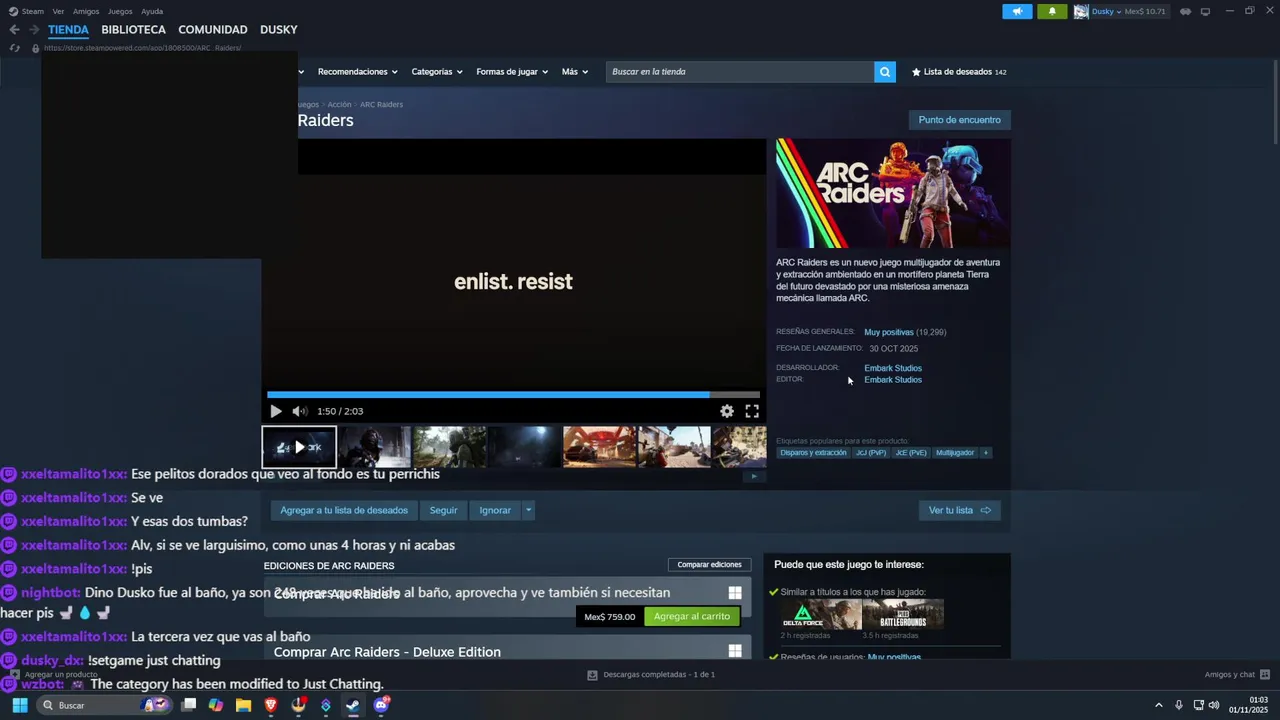Screen dimensions: 1280x720
Task: Open Muy positivas general reviews link
Action: [889, 332]
